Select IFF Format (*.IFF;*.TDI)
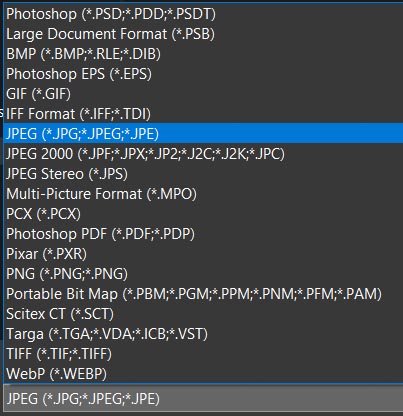The height and width of the screenshot is (416, 403). [x=203, y=114]
